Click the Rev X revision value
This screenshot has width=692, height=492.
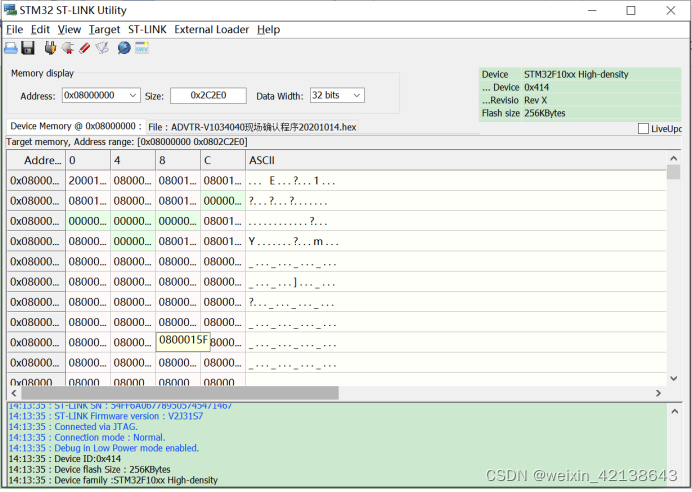[x=535, y=100]
